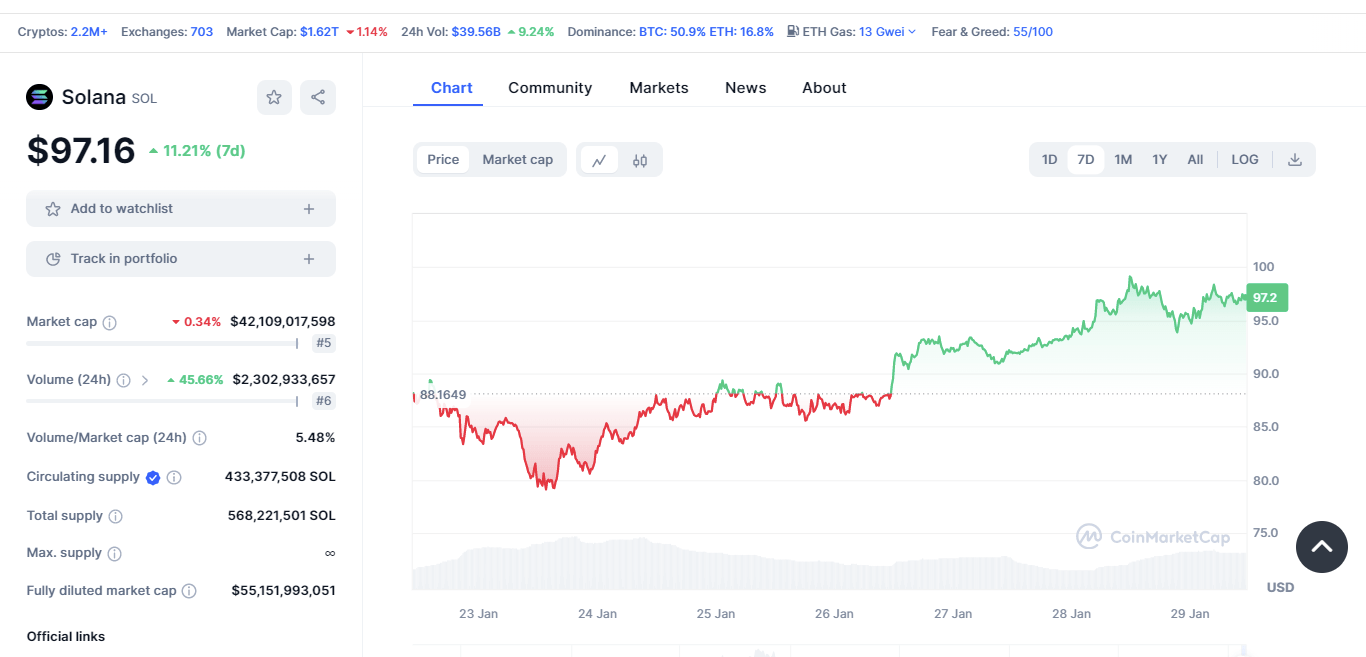Select the line chart type icon

599,160
